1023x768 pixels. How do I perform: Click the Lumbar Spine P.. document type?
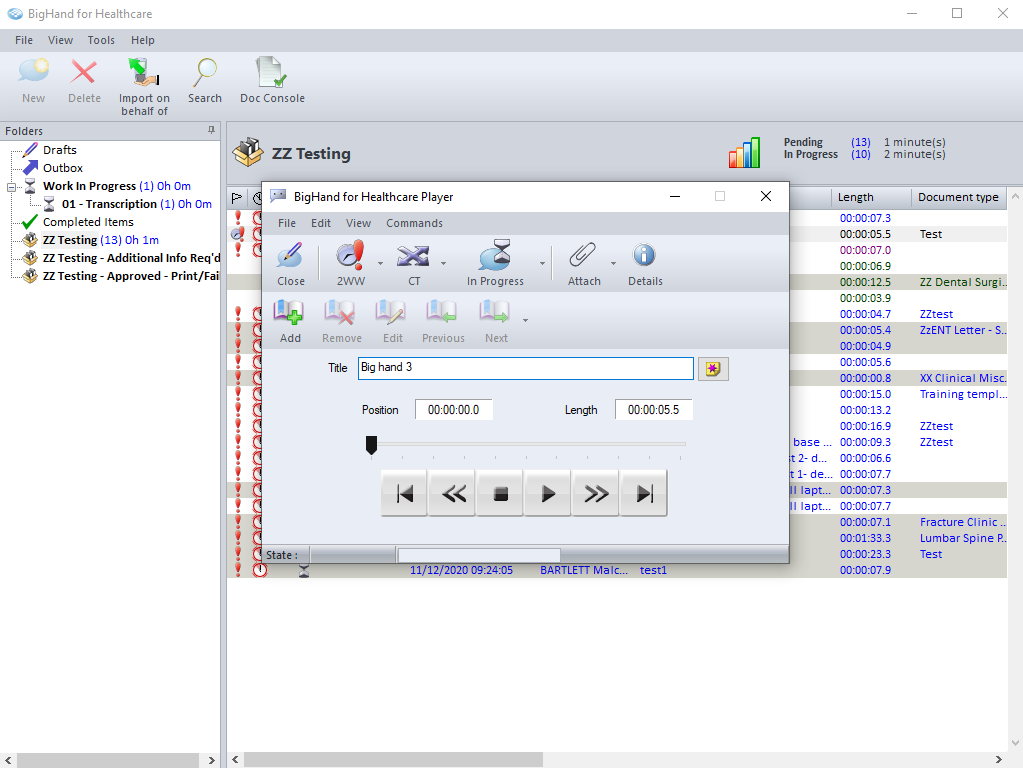coord(963,538)
